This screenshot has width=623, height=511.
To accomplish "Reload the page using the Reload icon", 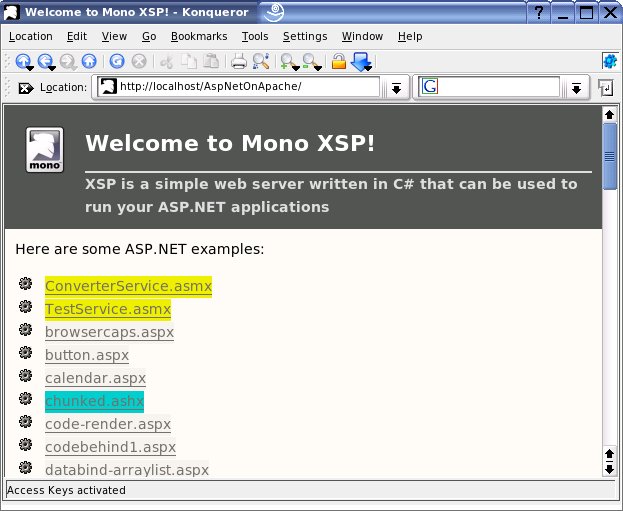I will pos(117,61).
